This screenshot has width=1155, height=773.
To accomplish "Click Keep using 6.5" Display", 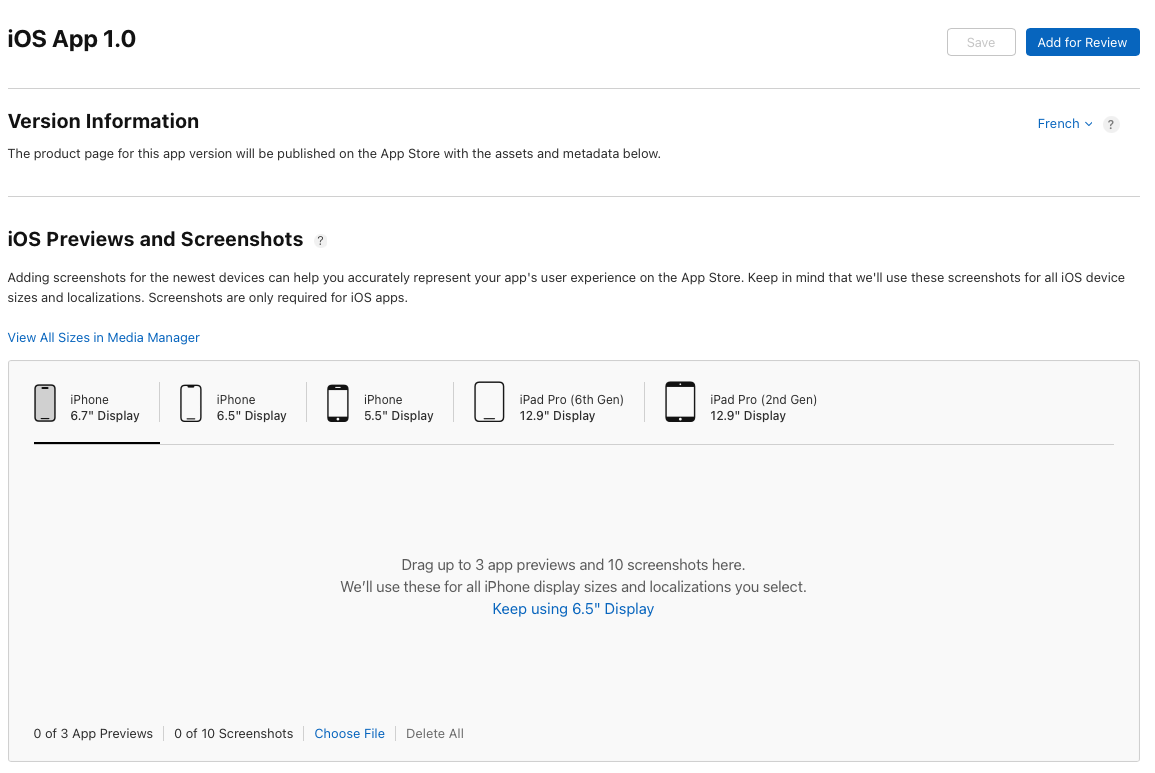I will tap(572, 608).
